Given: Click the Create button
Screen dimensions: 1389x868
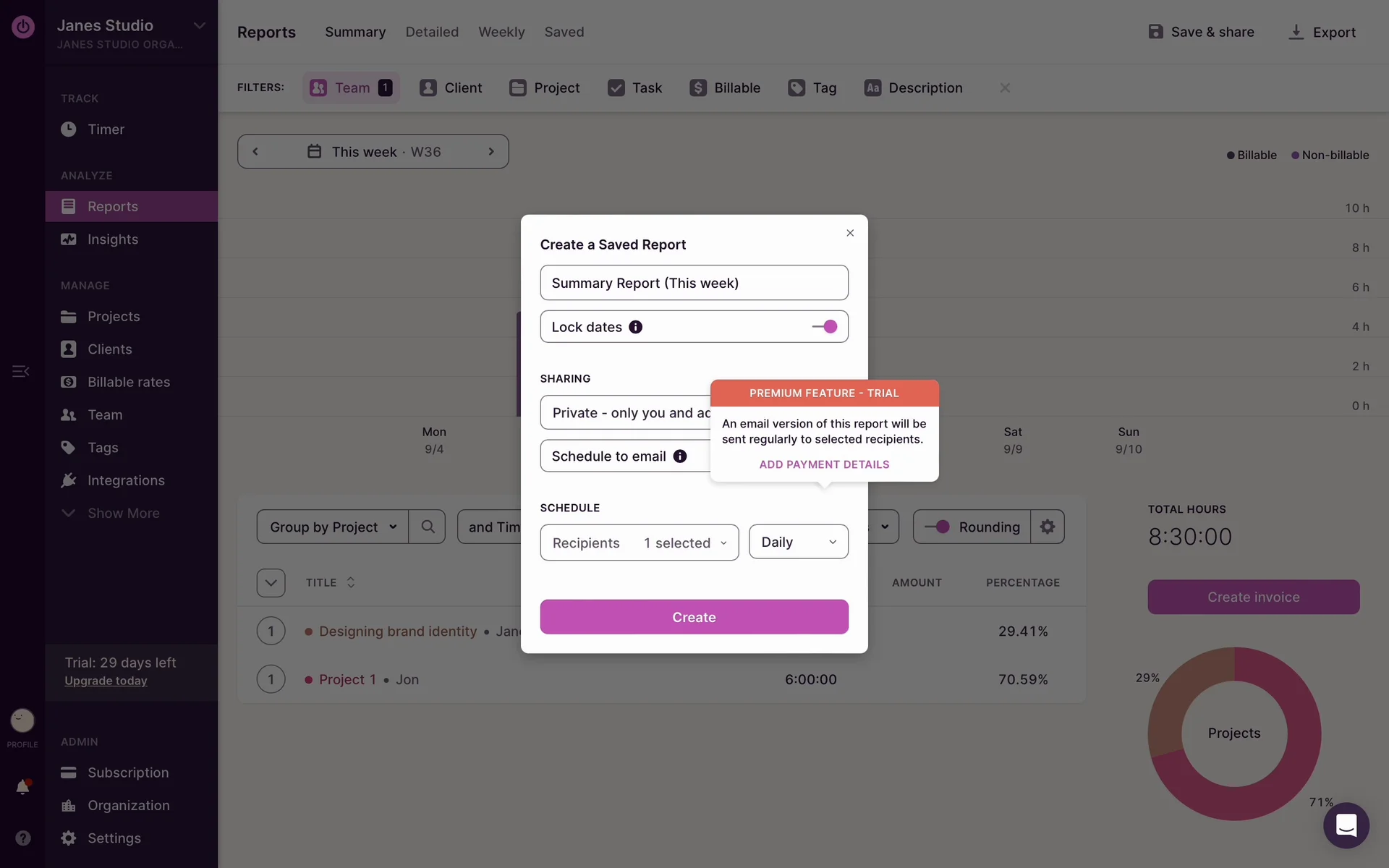Looking at the screenshot, I should pyautogui.click(x=694, y=617).
